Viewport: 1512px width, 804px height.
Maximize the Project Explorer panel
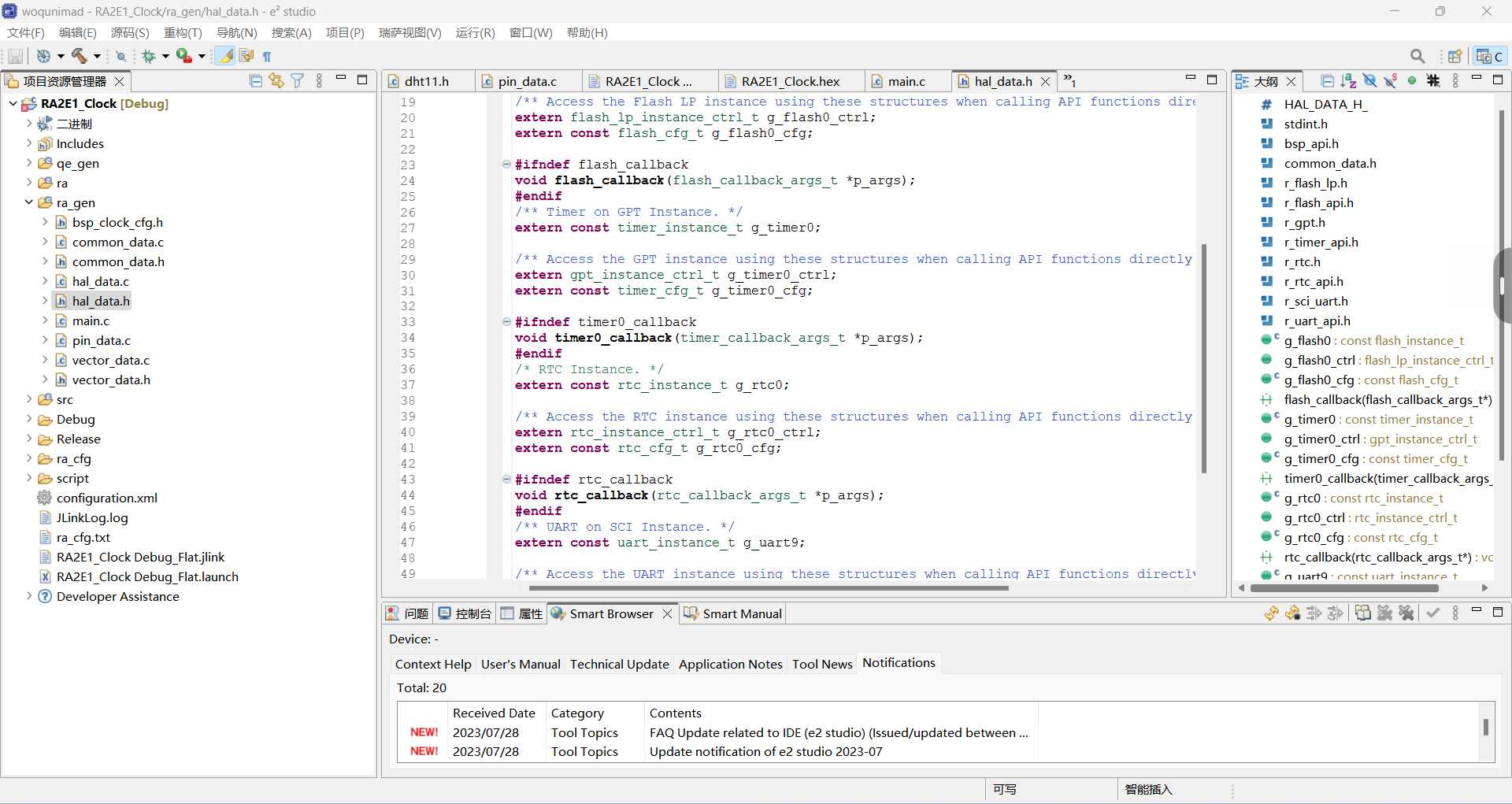click(x=362, y=80)
